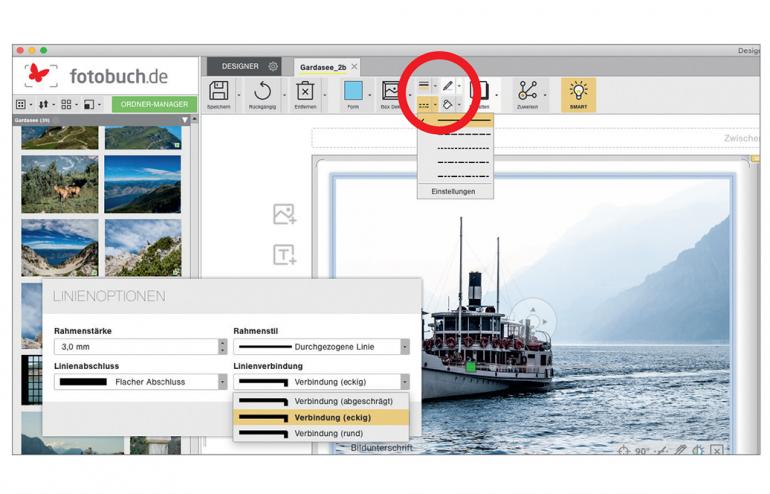Click the Entfernen trash icon
The width and height of the screenshot is (770, 494).
click(305, 91)
